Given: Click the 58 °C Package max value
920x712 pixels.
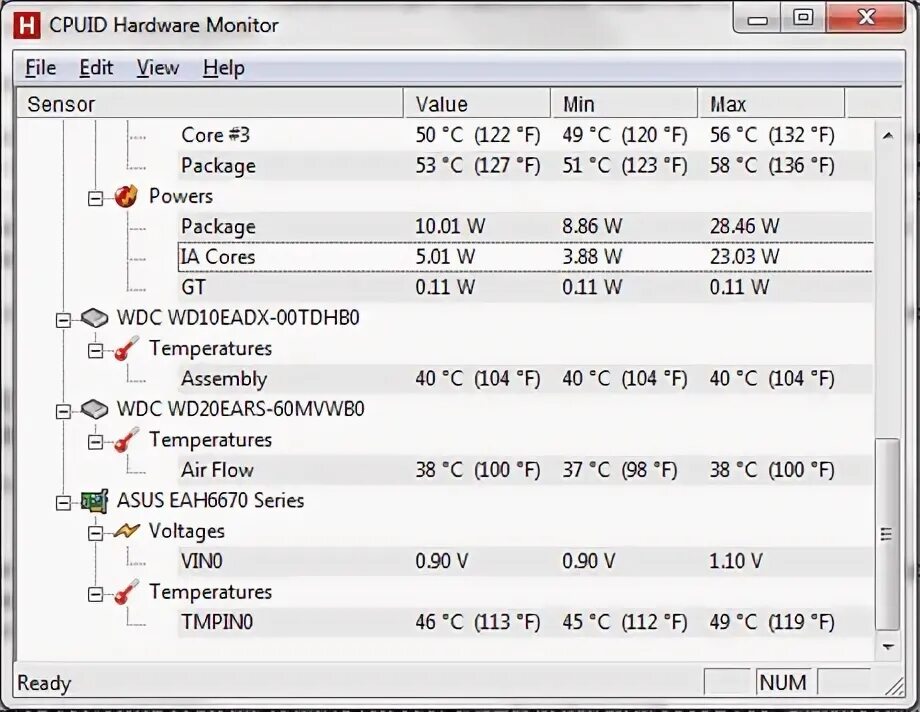Looking at the screenshot, I should 772,166.
